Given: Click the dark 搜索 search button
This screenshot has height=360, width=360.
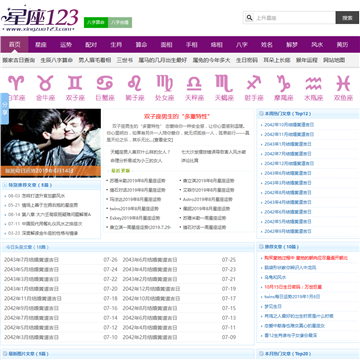Looking at the screenshot, I should (347, 18).
